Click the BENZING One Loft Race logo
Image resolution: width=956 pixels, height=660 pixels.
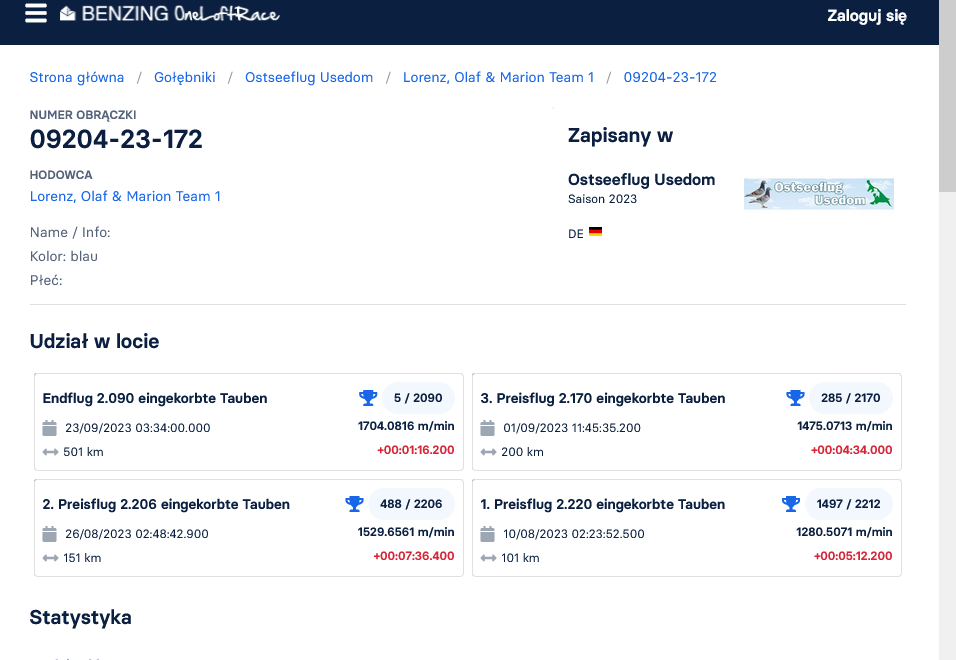point(169,14)
